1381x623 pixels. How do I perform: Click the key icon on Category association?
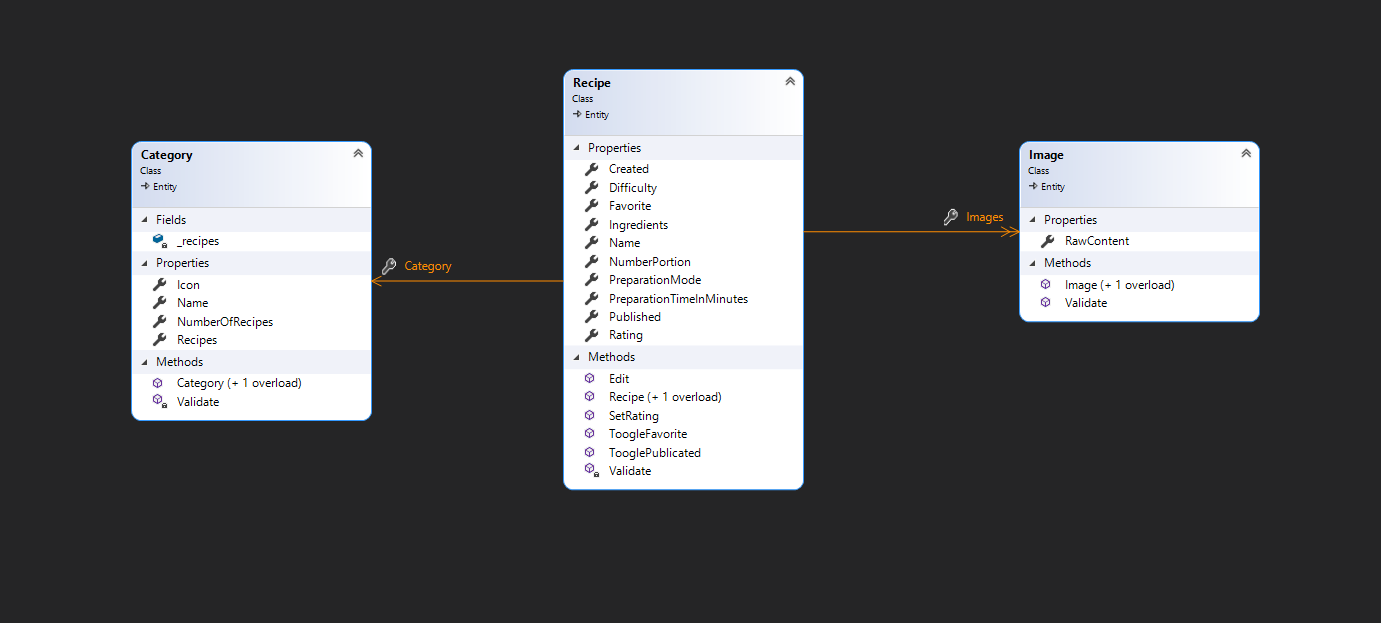click(389, 266)
